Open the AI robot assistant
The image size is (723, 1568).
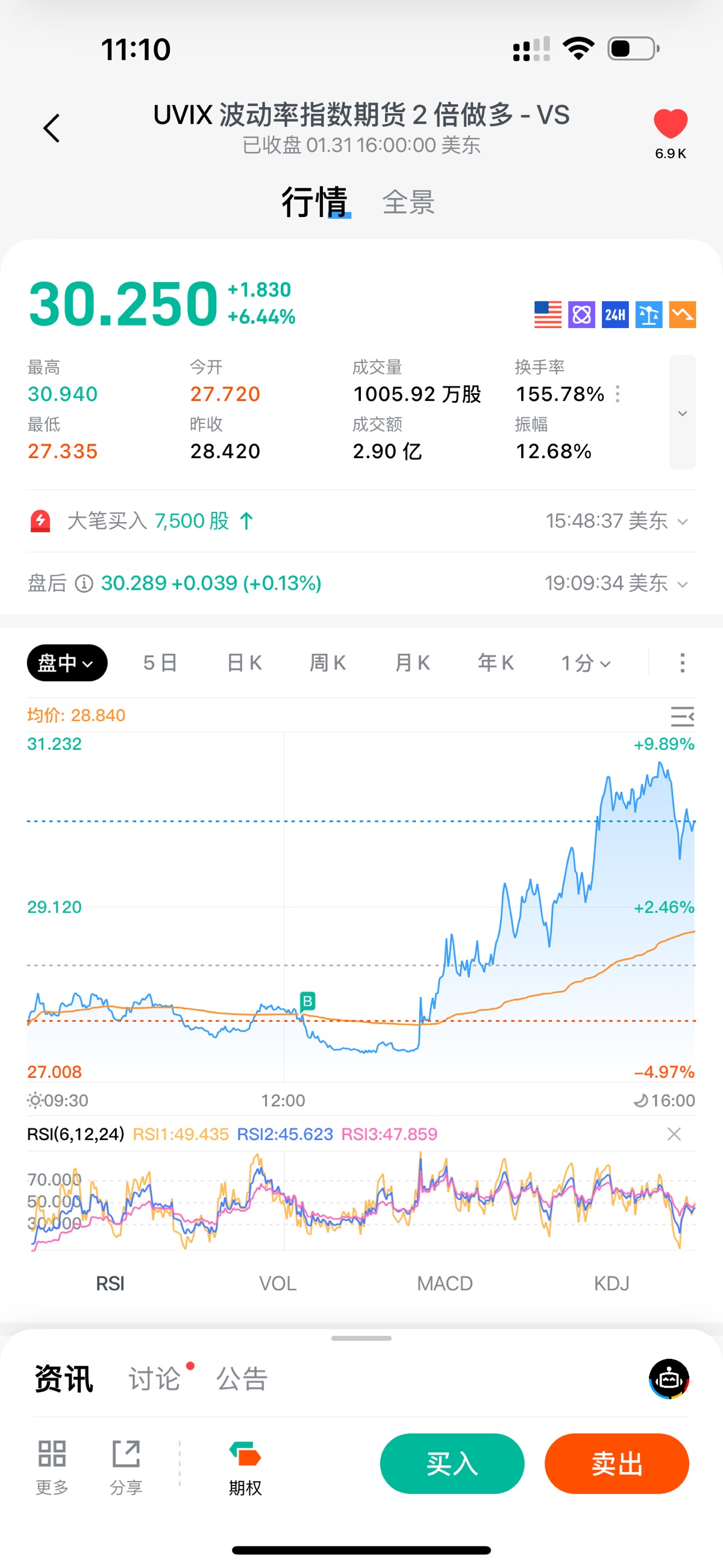pyautogui.click(x=669, y=1379)
